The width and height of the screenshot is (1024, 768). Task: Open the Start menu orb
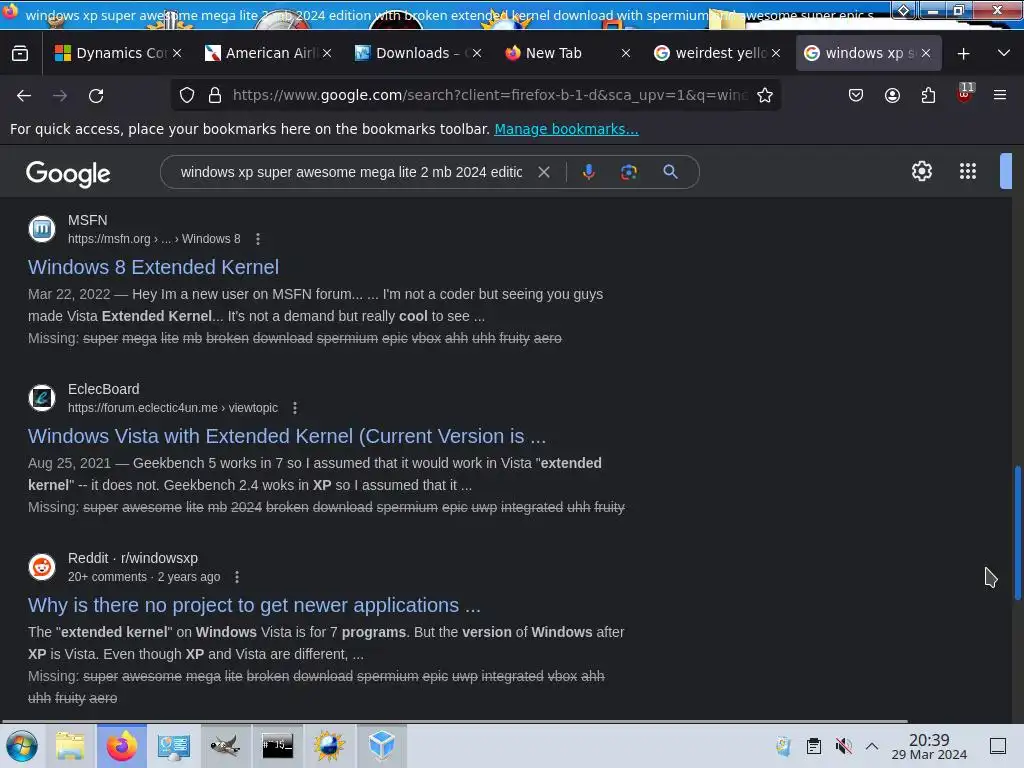pos(22,746)
